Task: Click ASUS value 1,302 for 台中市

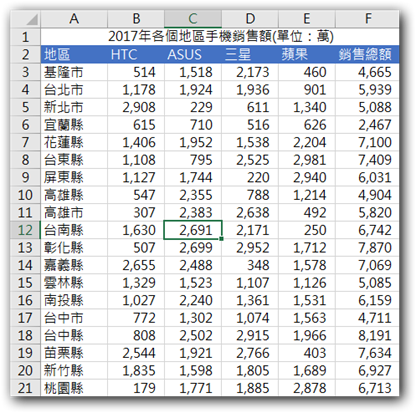Action: [193, 318]
